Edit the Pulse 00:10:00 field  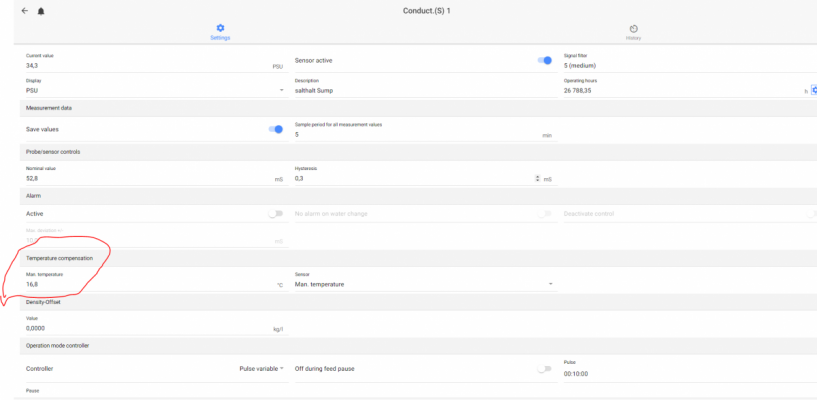(x=690, y=373)
